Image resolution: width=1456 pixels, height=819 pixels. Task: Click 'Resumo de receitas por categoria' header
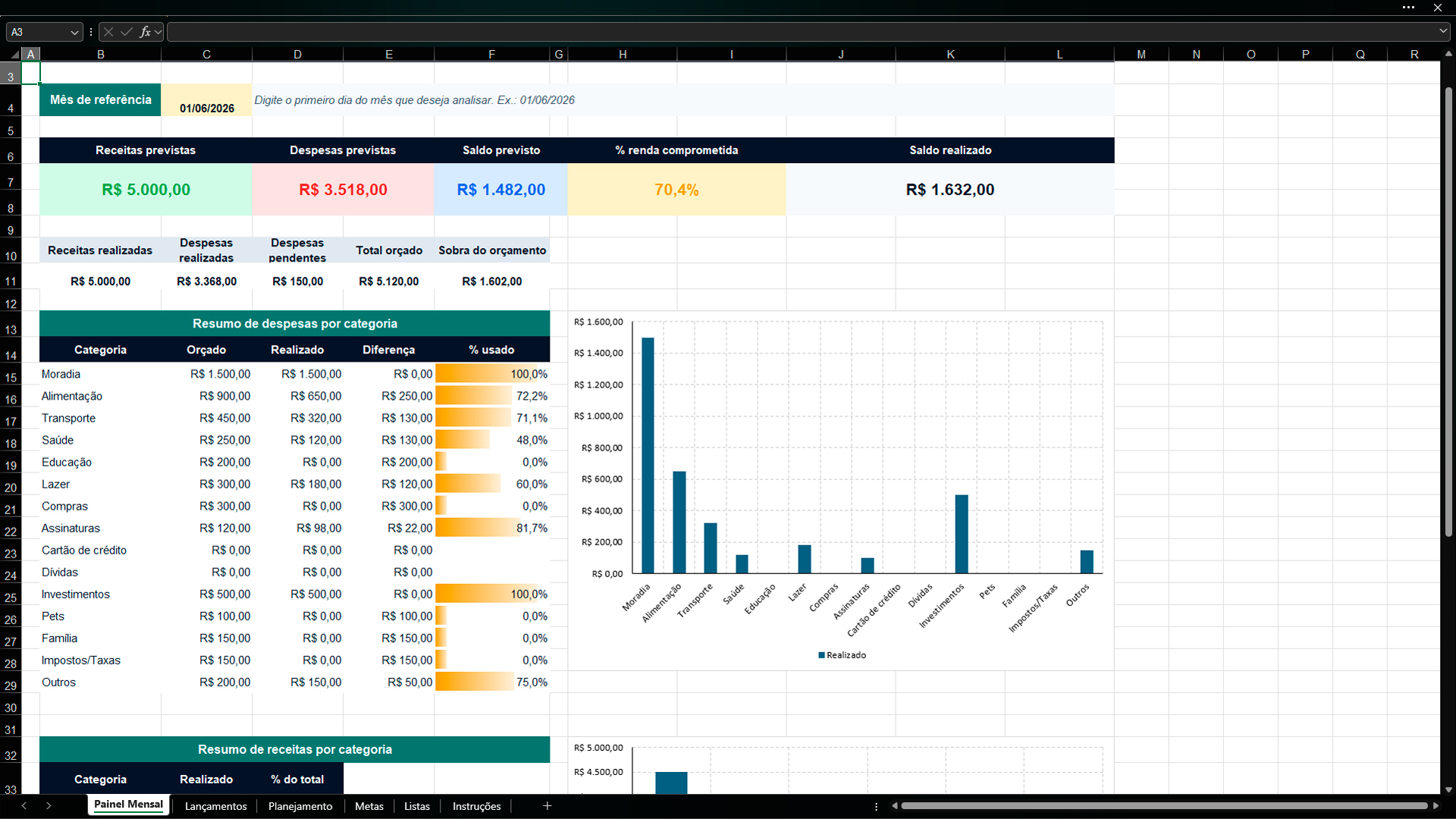coord(294,749)
